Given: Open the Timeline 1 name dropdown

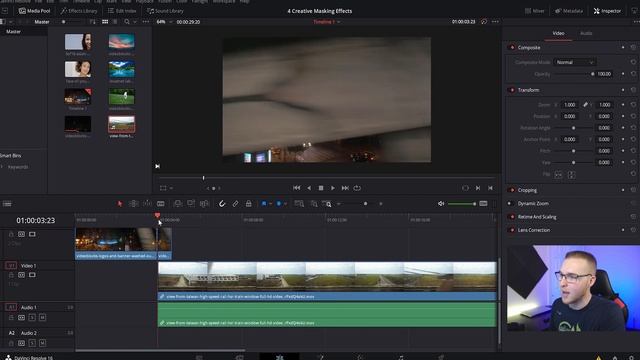Looking at the screenshot, I should [x=327, y=22].
